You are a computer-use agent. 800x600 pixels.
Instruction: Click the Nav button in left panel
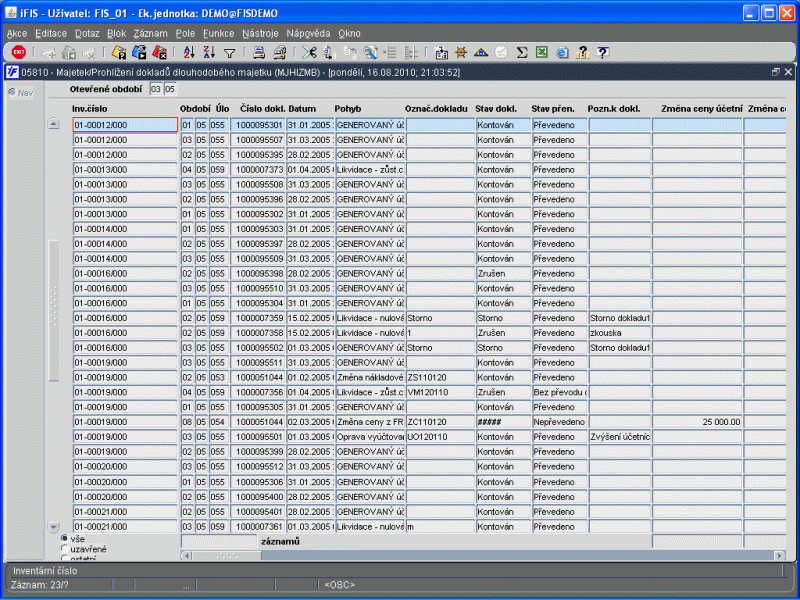tap(20, 93)
